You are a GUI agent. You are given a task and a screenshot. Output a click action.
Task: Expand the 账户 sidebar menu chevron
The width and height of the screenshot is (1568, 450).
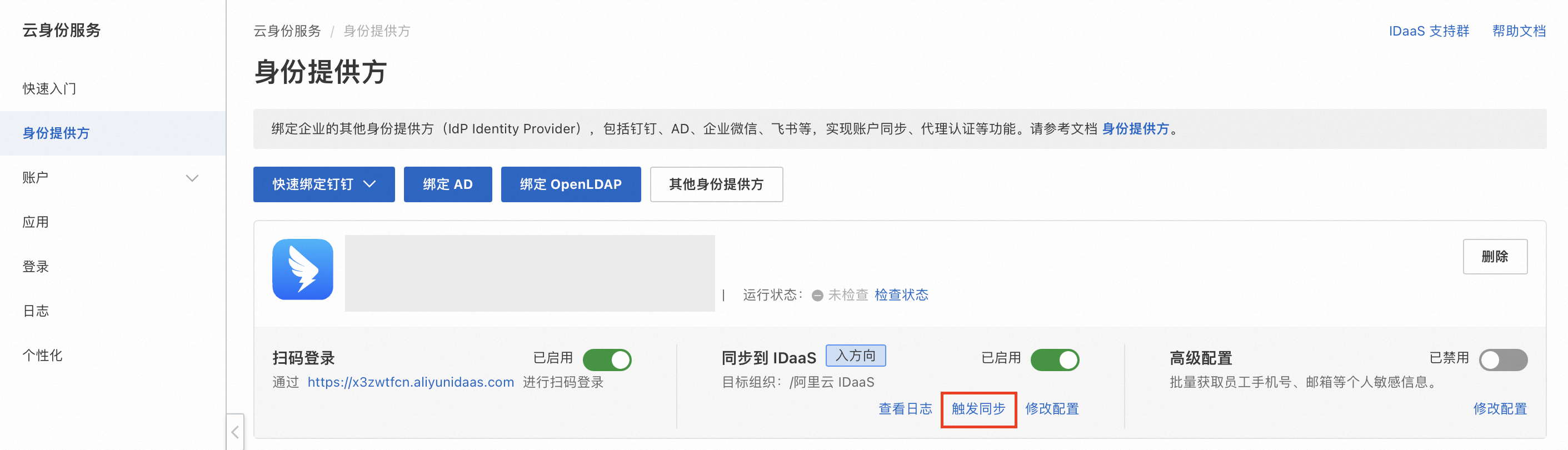click(x=192, y=178)
